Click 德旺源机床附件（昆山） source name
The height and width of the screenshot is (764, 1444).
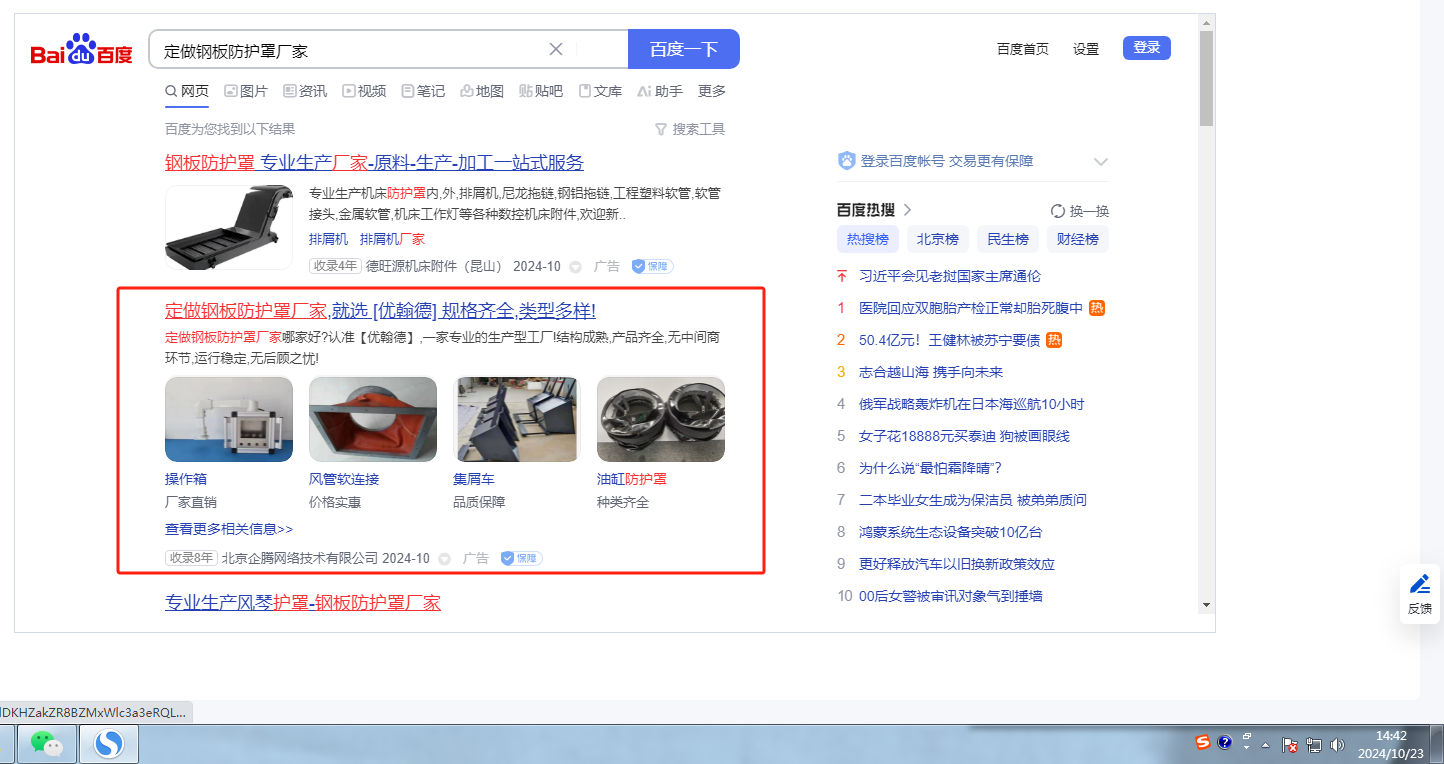point(435,266)
